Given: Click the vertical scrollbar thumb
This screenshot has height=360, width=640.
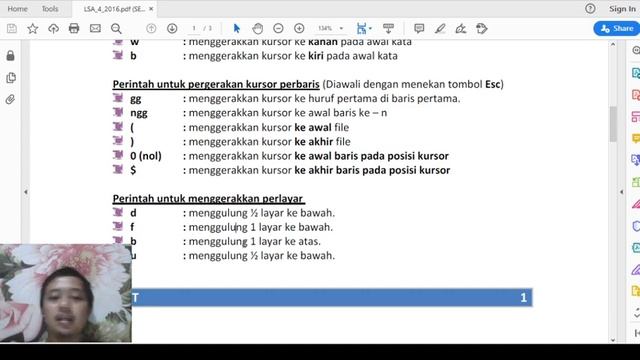Looking at the screenshot, I should 613,124.
